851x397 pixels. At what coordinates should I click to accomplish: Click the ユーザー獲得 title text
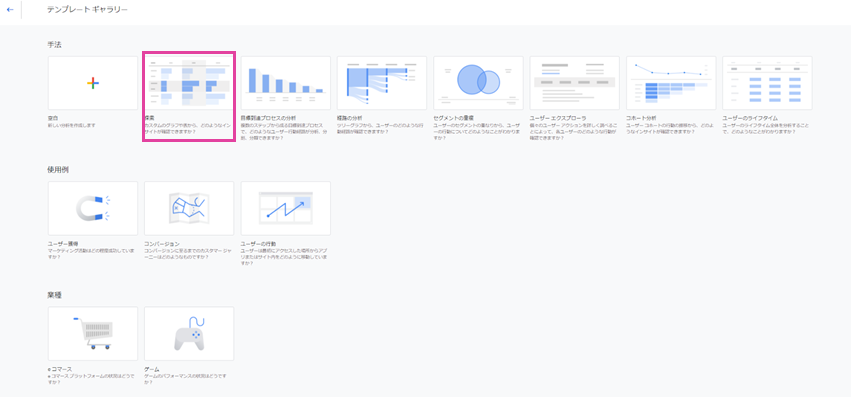point(63,244)
